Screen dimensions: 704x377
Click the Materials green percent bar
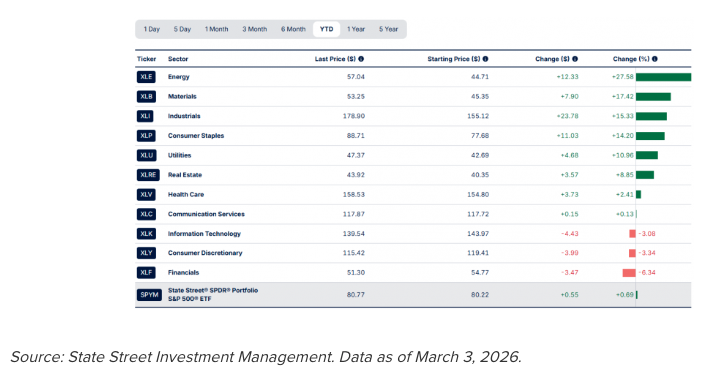[653, 96]
